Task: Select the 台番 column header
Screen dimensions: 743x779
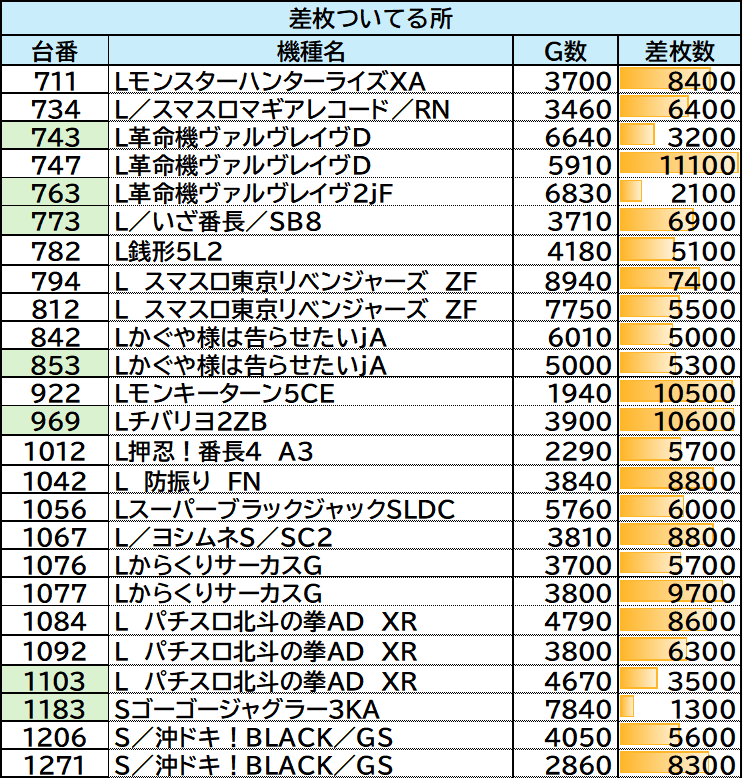Action: [55, 51]
